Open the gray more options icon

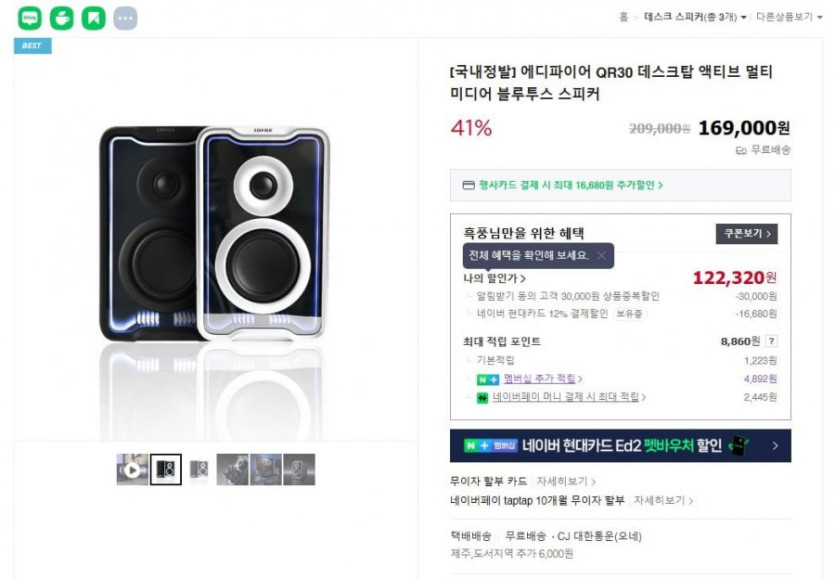pos(125,18)
